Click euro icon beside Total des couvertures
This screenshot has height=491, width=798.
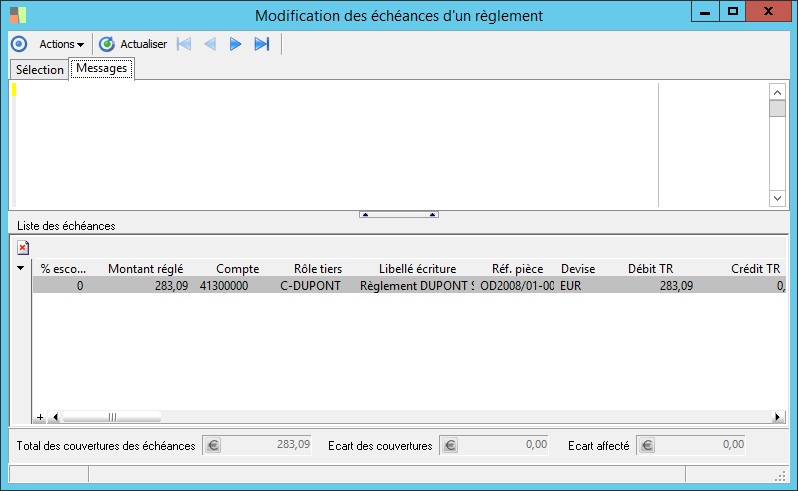(213, 446)
